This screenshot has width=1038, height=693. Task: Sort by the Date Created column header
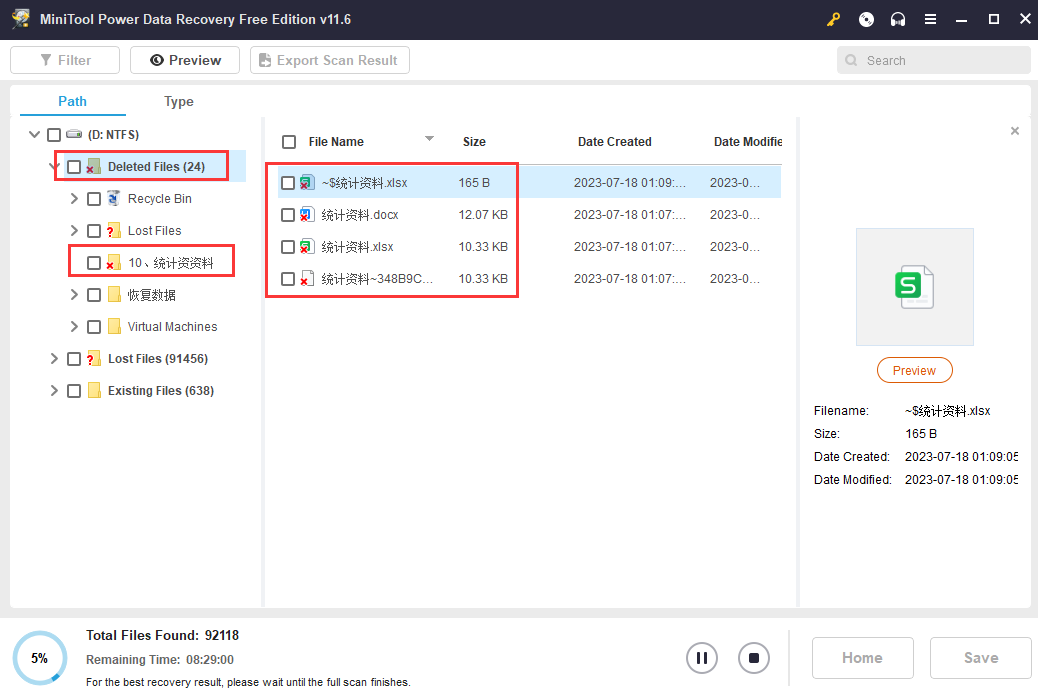coord(614,142)
